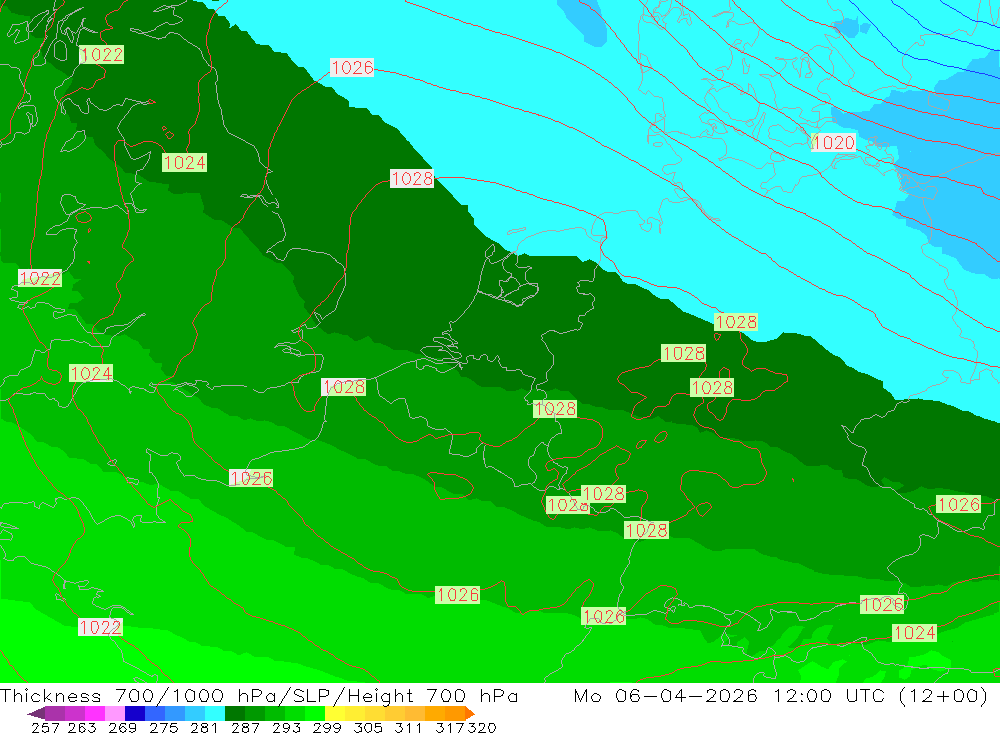1000x733 pixels.
Task: Click the 1022 label in the bottom-left corner
Action: 100,627
